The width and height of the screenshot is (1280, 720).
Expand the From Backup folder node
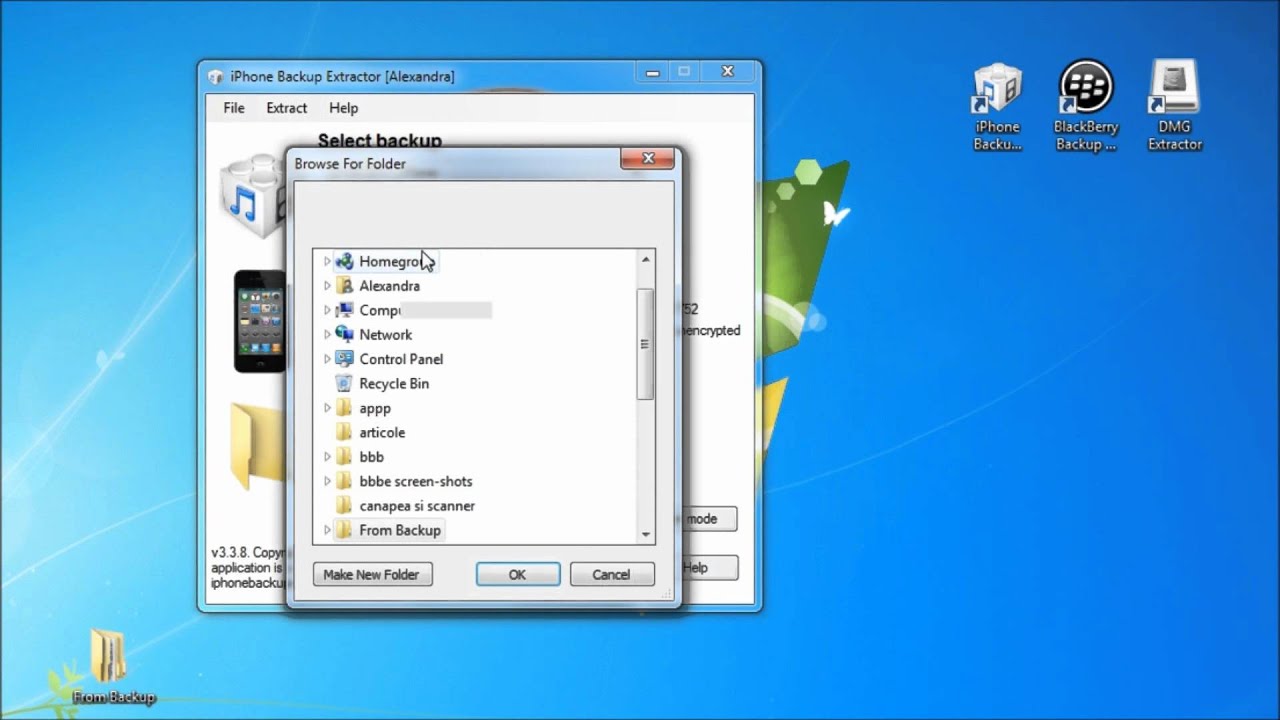click(326, 530)
